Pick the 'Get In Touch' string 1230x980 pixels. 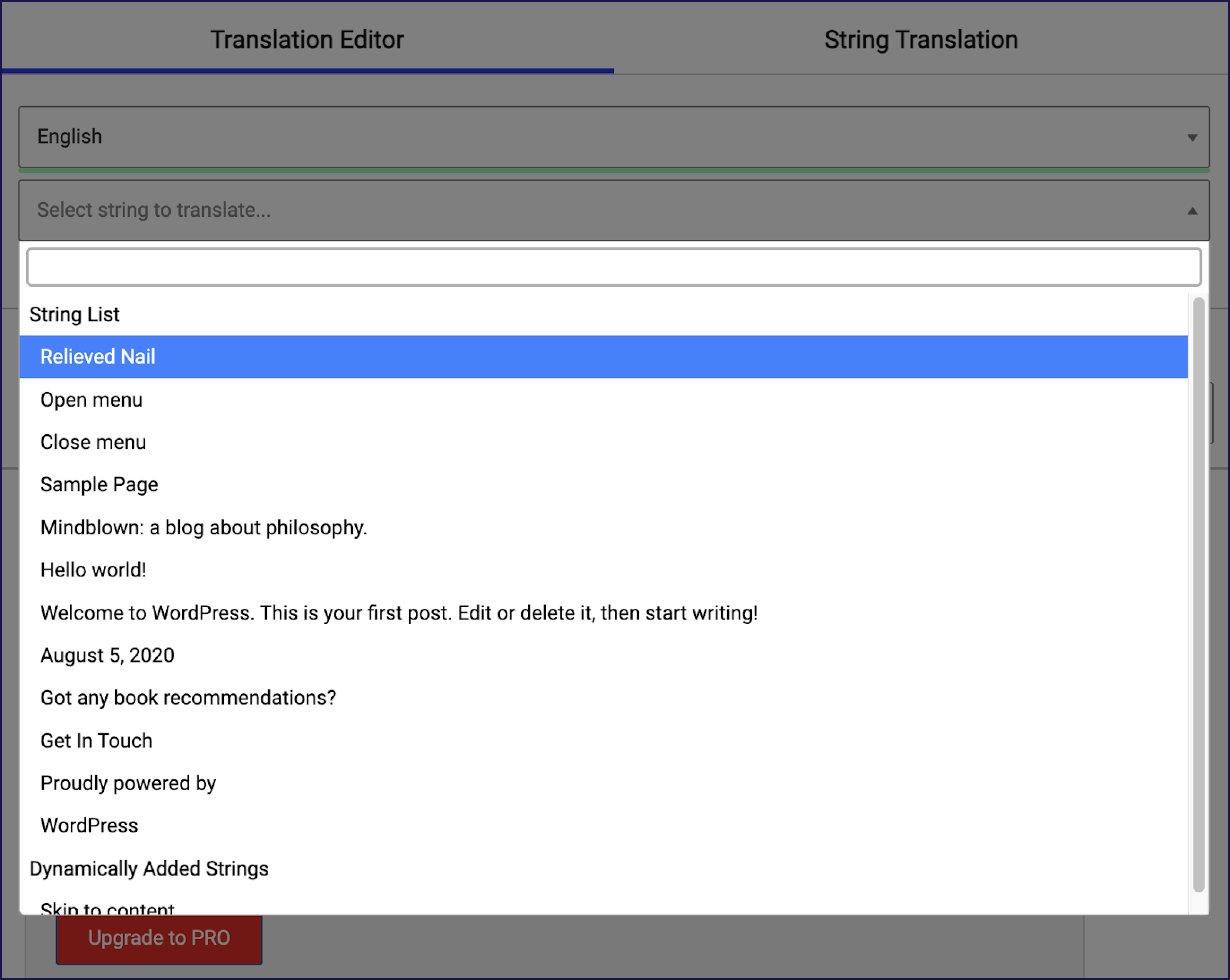(x=603, y=741)
